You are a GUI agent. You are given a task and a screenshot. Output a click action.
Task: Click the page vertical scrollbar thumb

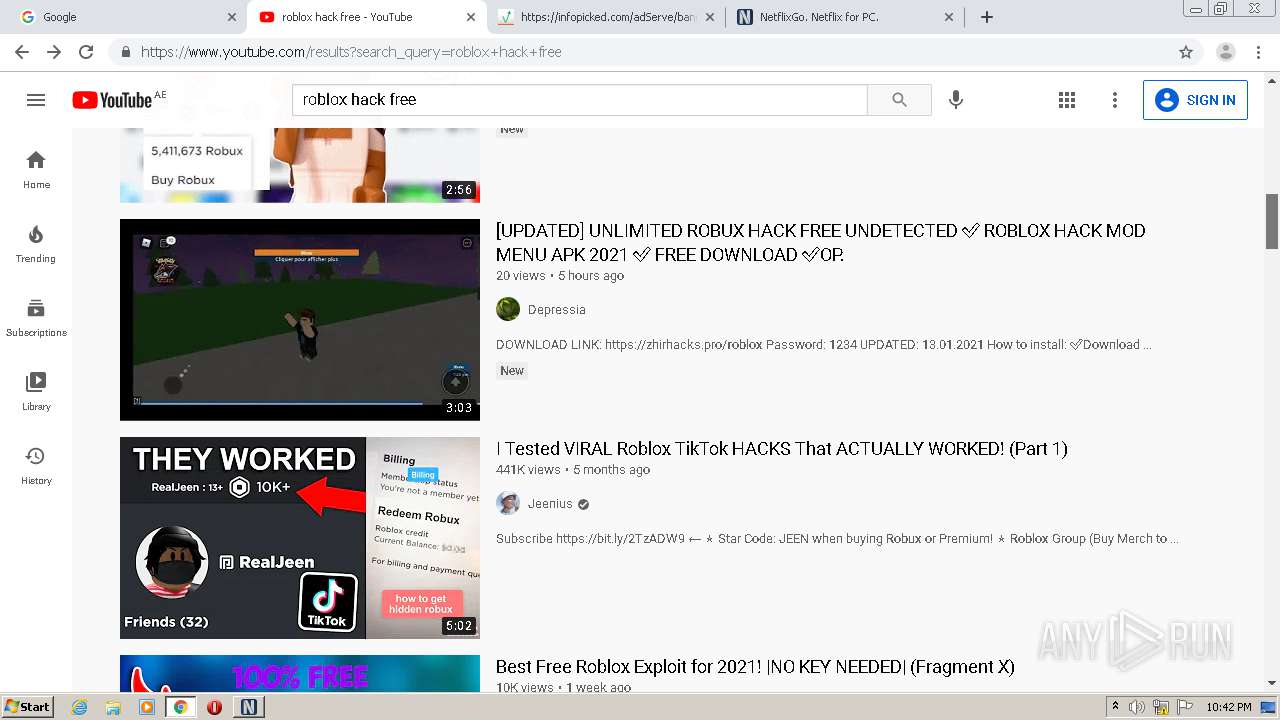pyautogui.click(x=1272, y=222)
